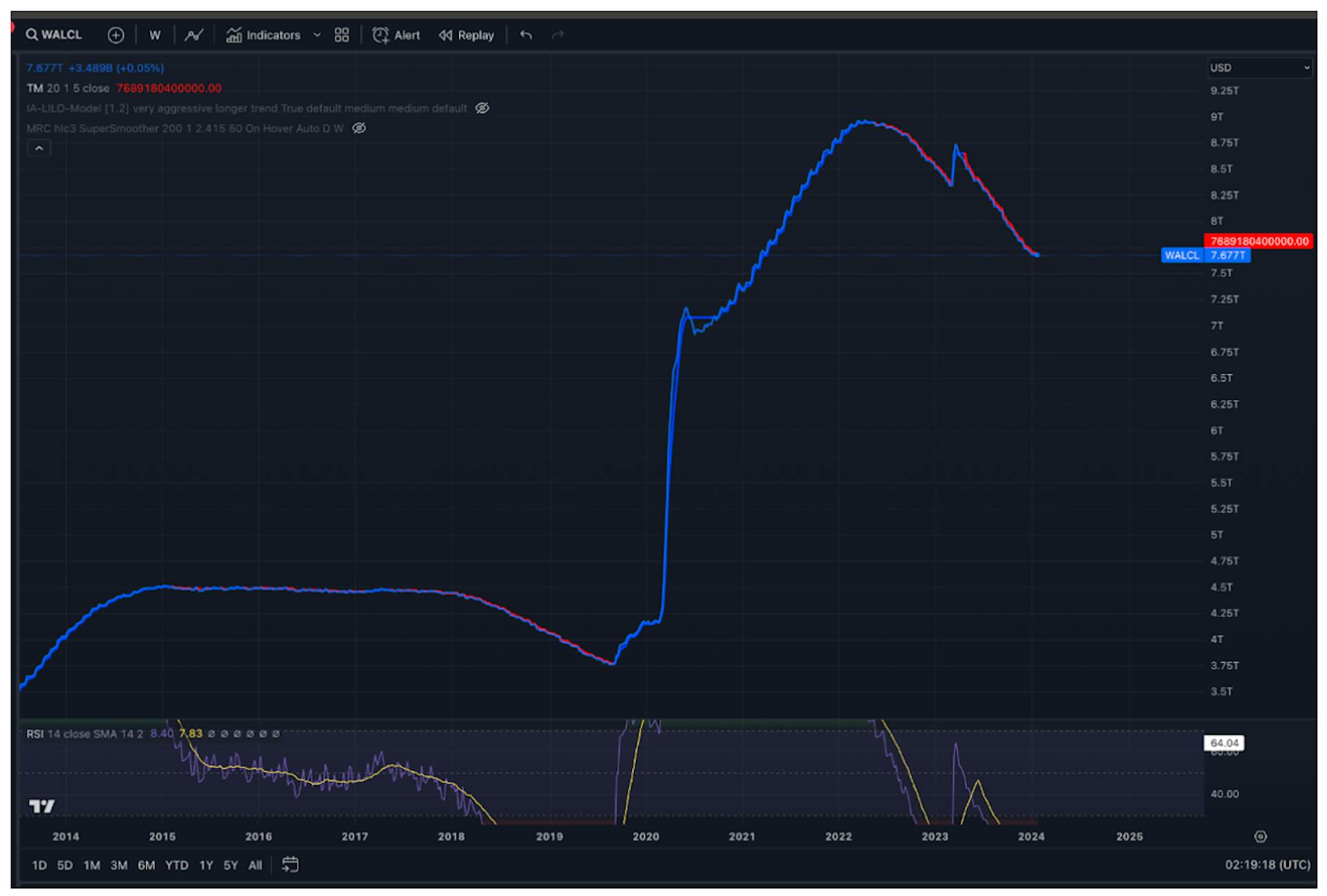Show the hidden MRC SuperSmoother indicator
Screen dimensions: 1327x896
click(359, 128)
